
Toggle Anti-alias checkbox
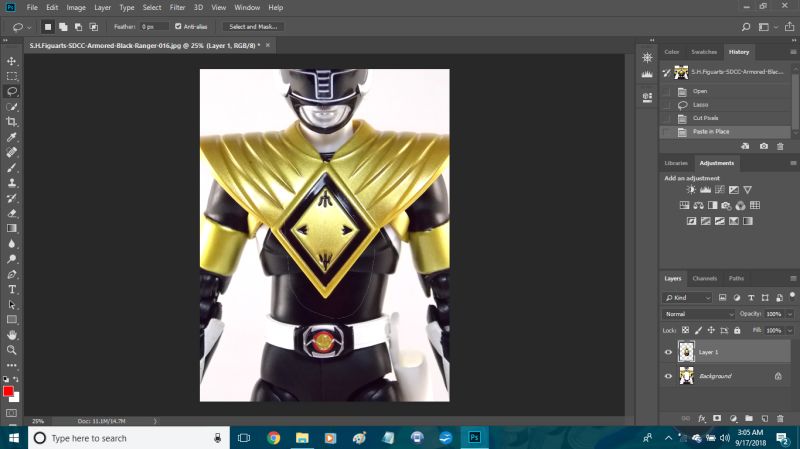tap(178, 27)
